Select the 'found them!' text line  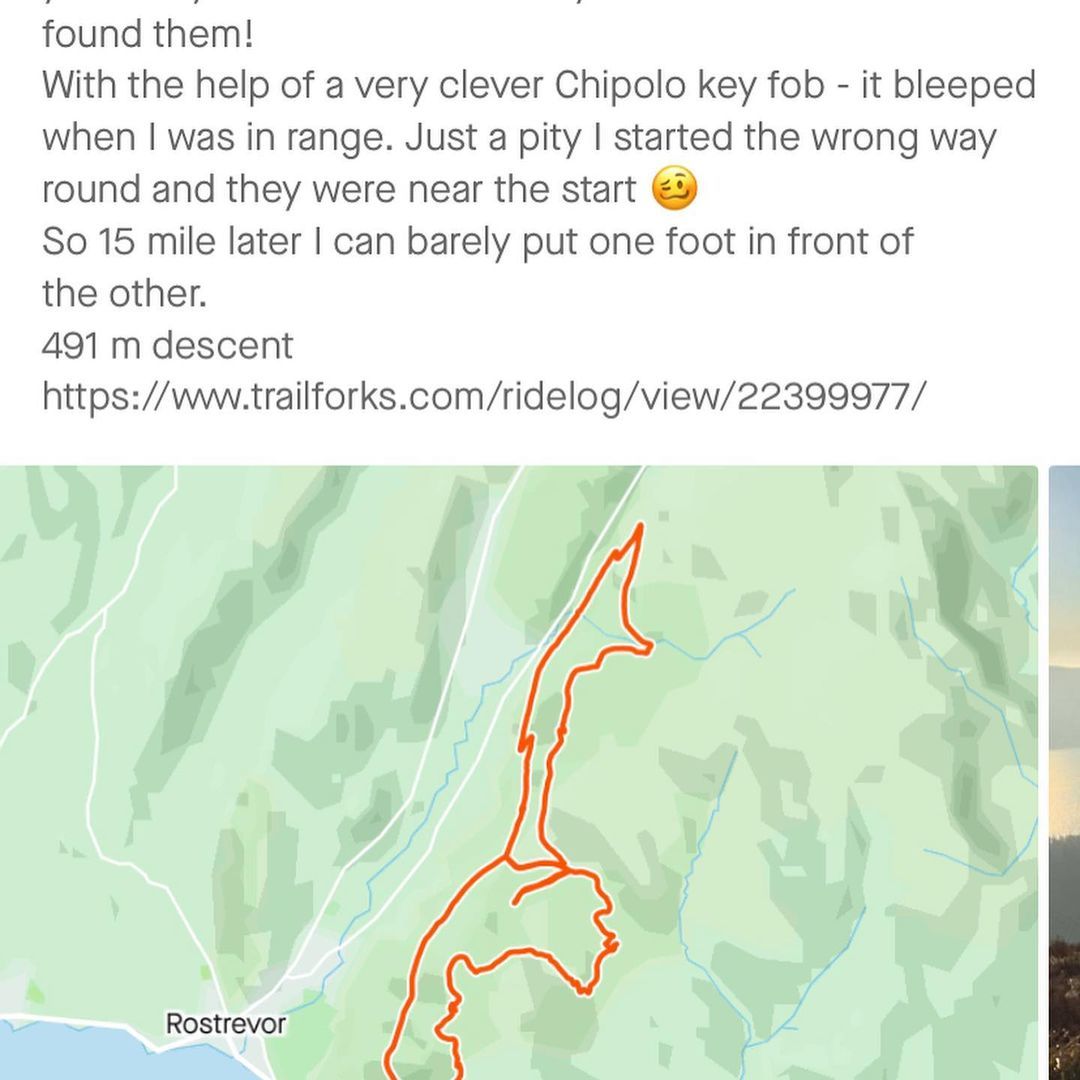pos(147,34)
